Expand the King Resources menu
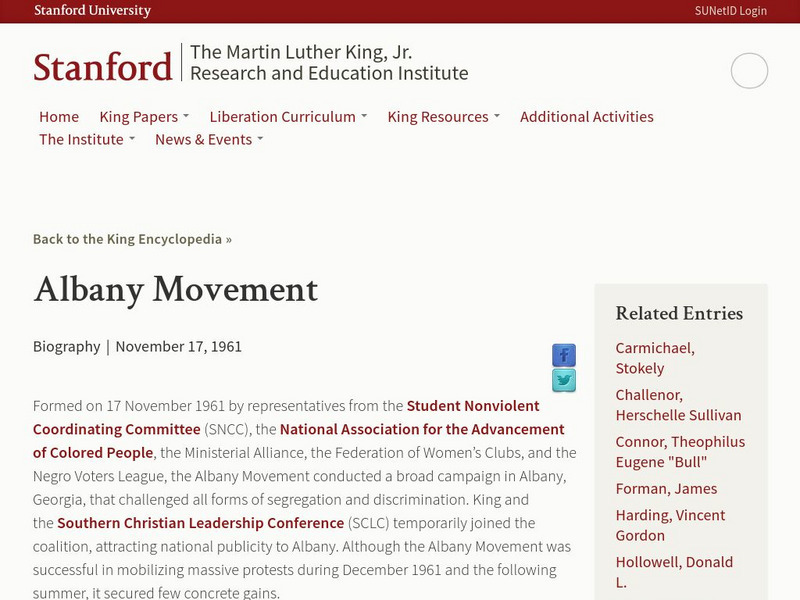 (437, 116)
